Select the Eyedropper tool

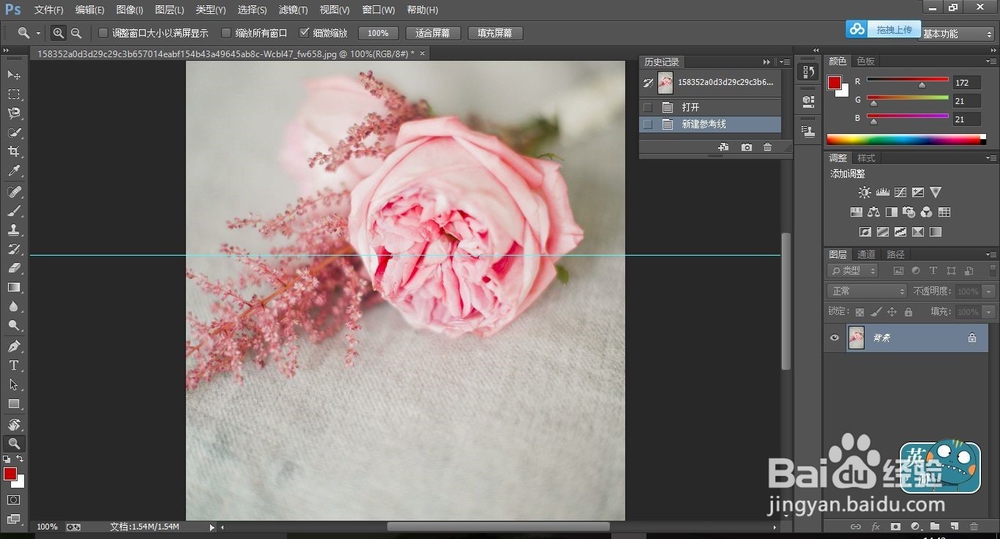[13, 170]
